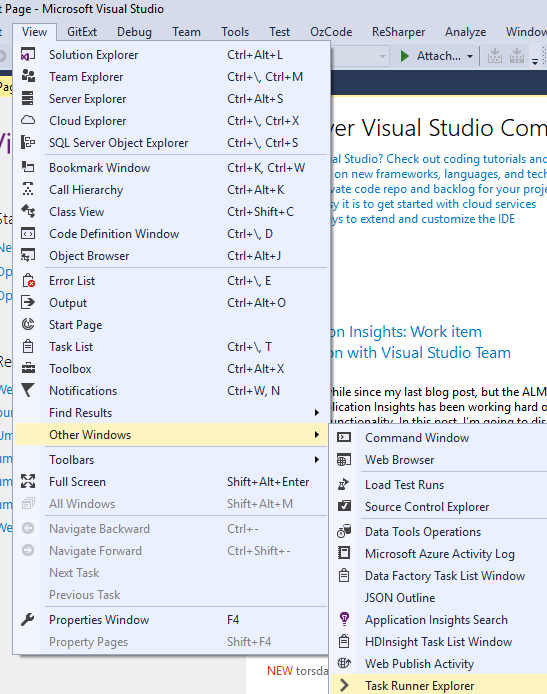Click the Call Hierarchy icon
Image resolution: width=547 pixels, height=694 pixels.
[x=28, y=189]
